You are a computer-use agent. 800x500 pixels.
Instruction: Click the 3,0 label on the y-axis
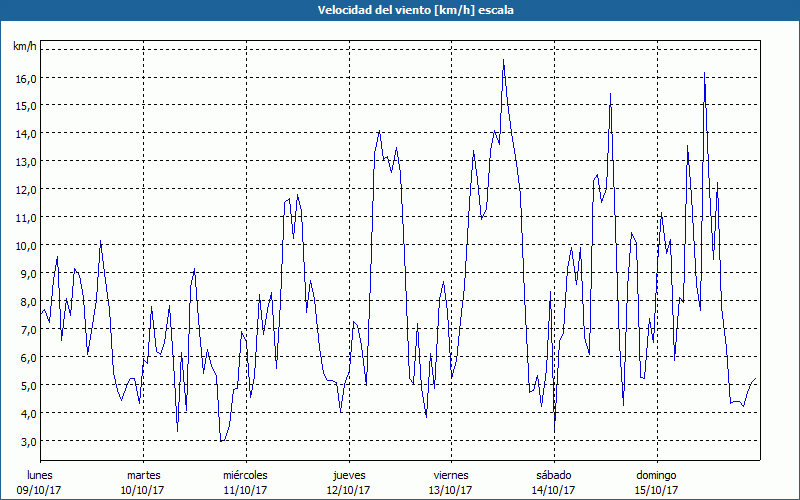[x=28, y=441]
